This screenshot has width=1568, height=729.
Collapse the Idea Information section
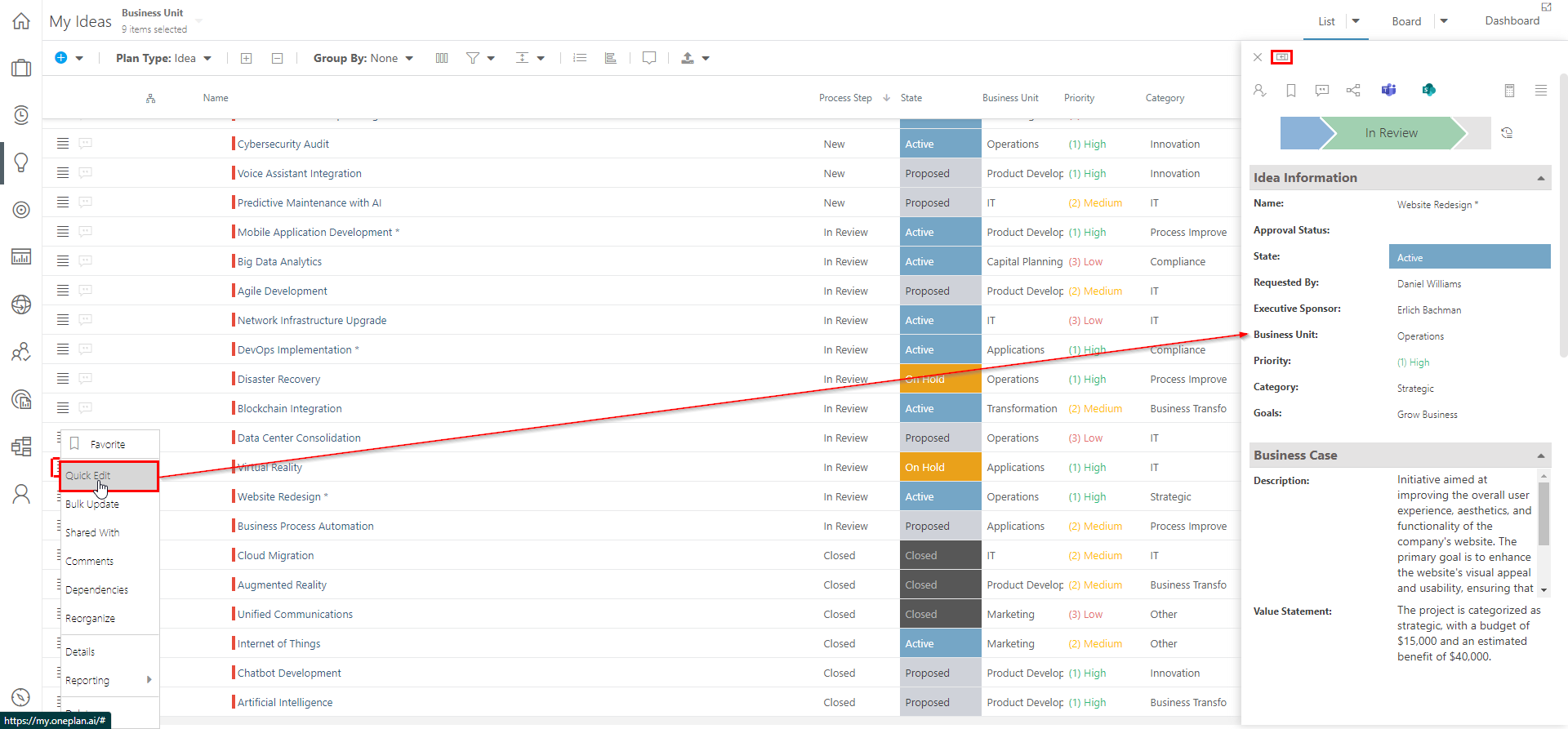tap(1540, 178)
